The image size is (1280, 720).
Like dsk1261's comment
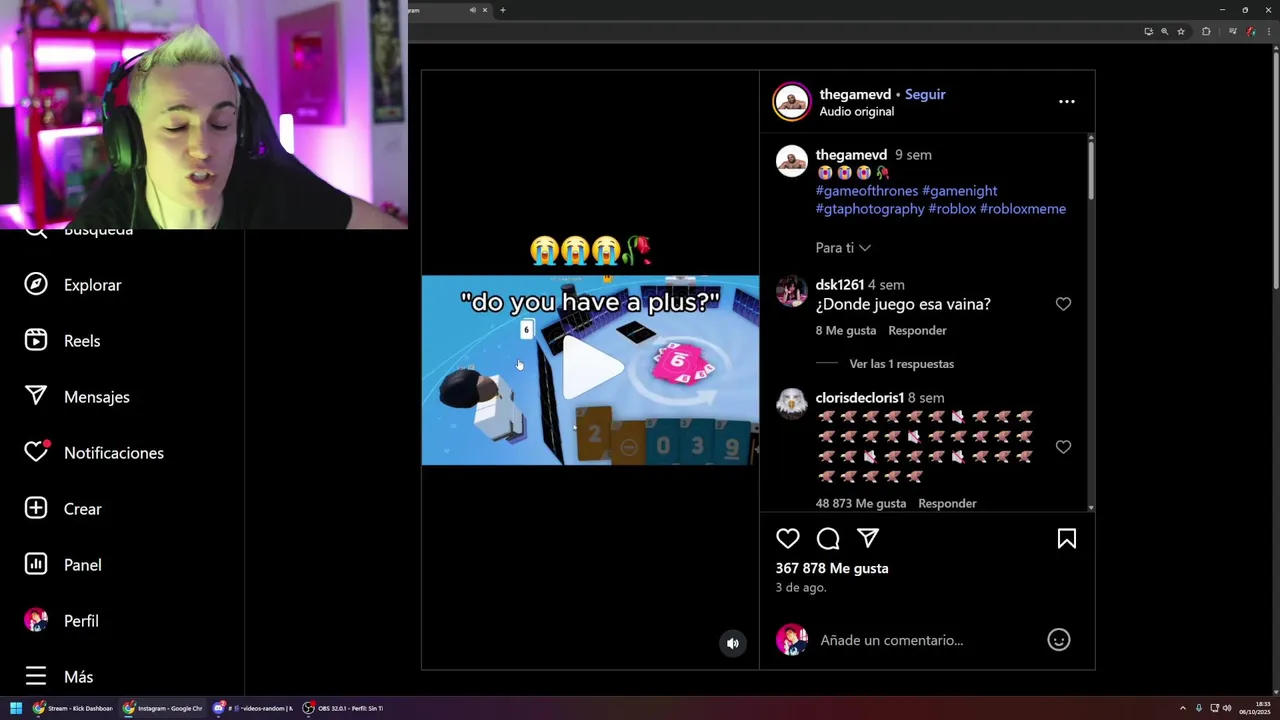[1063, 304]
